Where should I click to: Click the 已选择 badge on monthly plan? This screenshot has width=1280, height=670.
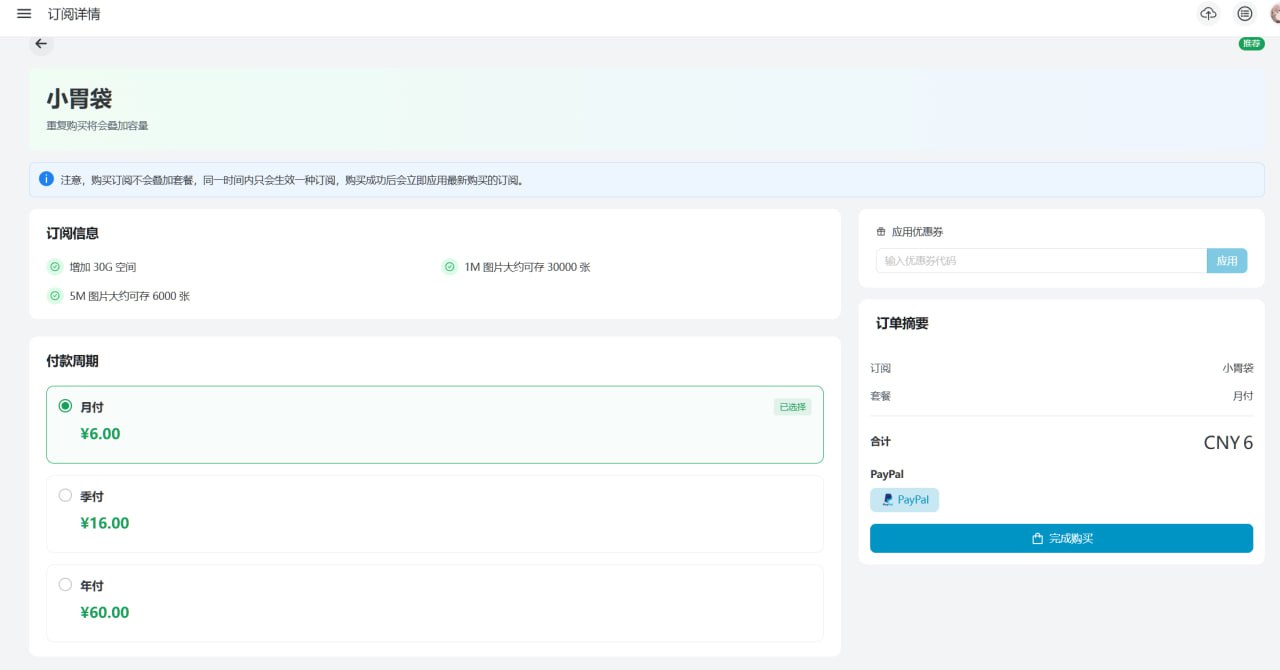[x=792, y=407]
